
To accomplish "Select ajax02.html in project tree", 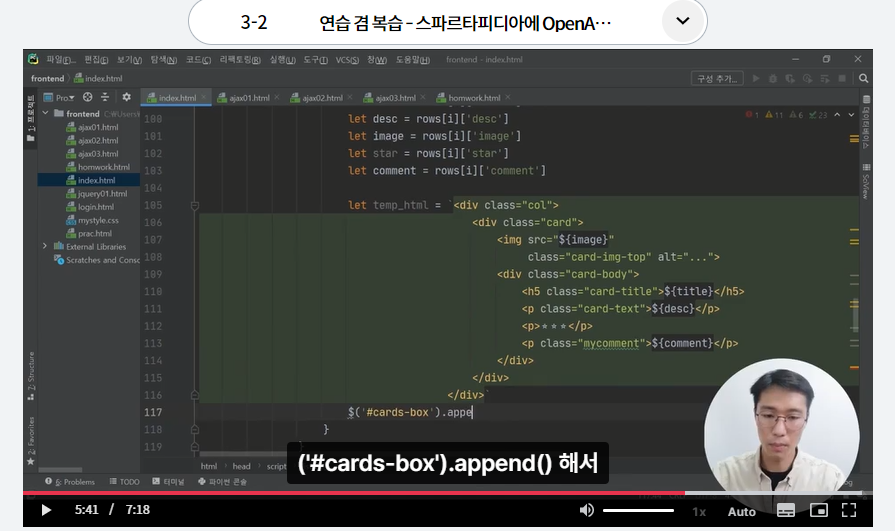I will (x=92, y=140).
